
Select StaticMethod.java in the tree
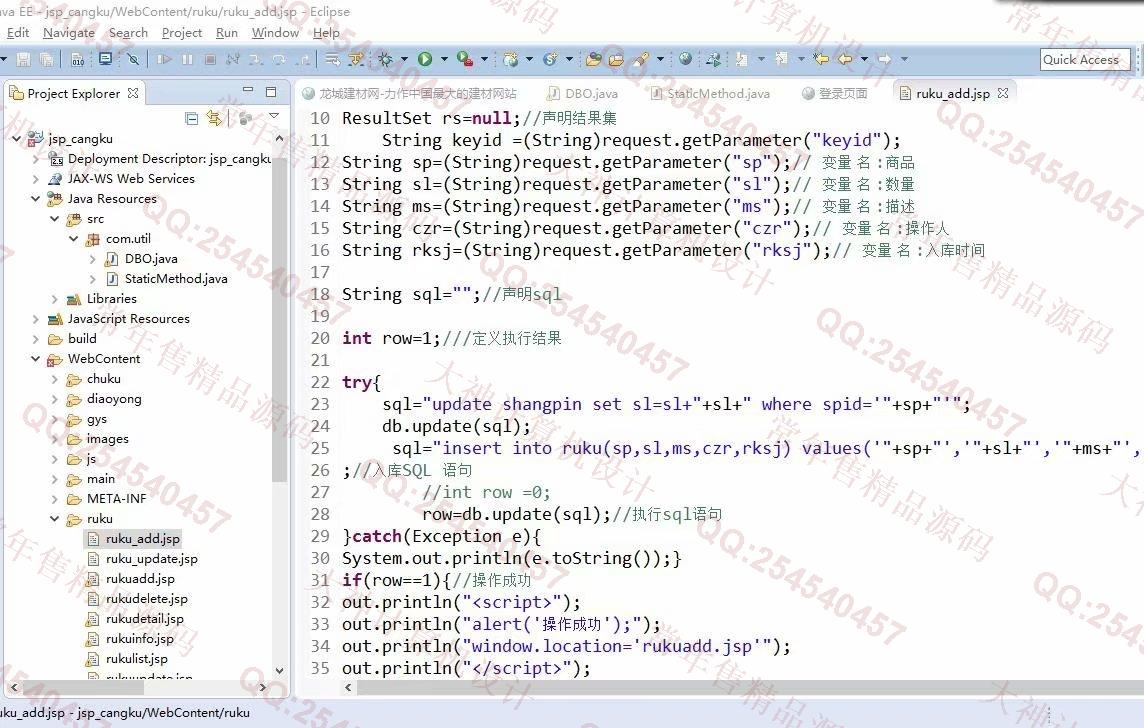(175, 279)
